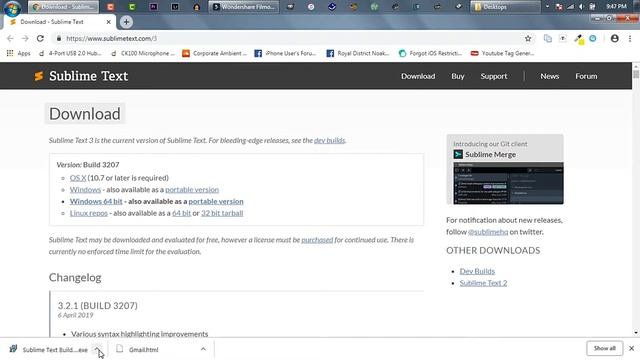This screenshot has height=360, width=640.
Task: Download the 32 bit tarball
Action: 222,213
